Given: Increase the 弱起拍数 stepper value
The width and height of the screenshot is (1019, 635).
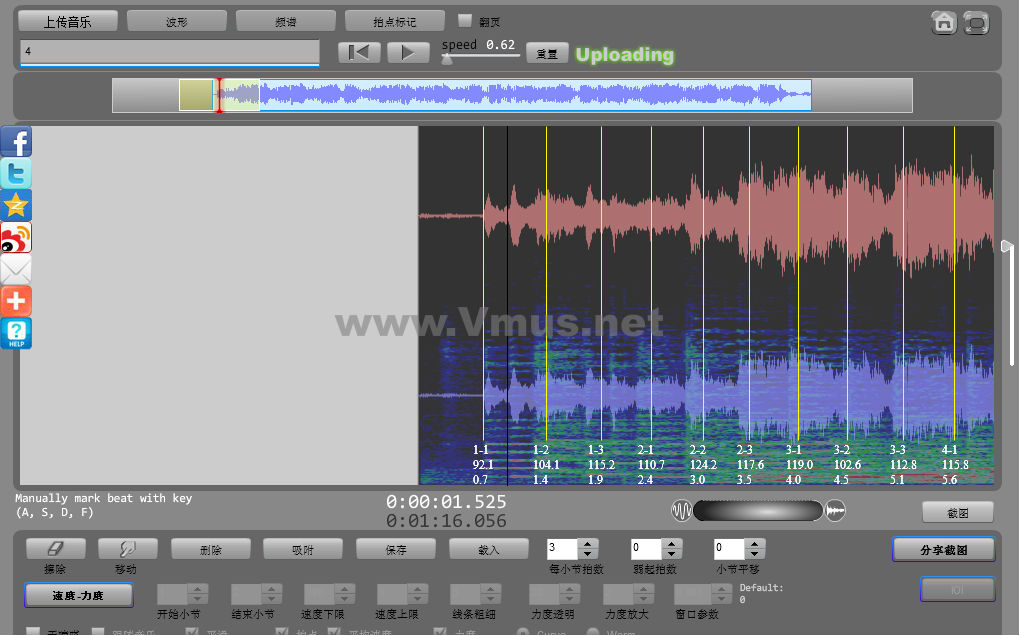Looking at the screenshot, I should point(672,544).
